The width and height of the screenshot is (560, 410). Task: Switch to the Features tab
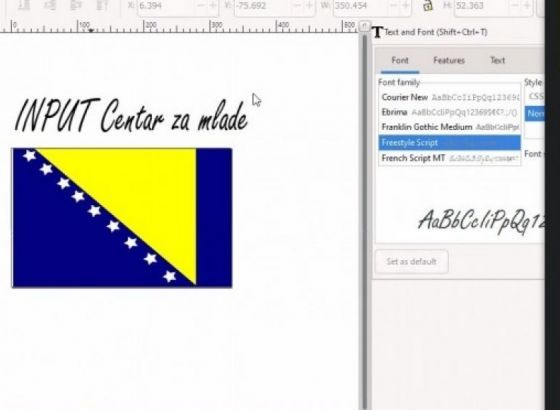pos(449,60)
